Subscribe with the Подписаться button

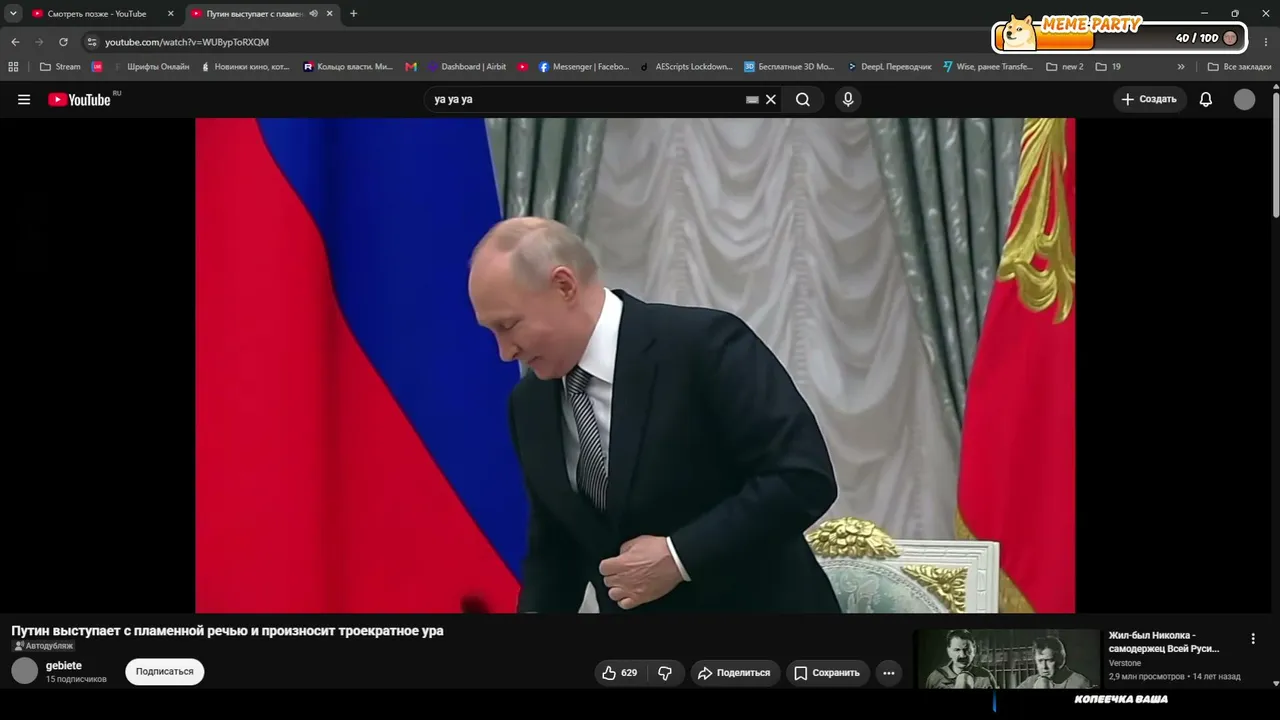[165, 672]
